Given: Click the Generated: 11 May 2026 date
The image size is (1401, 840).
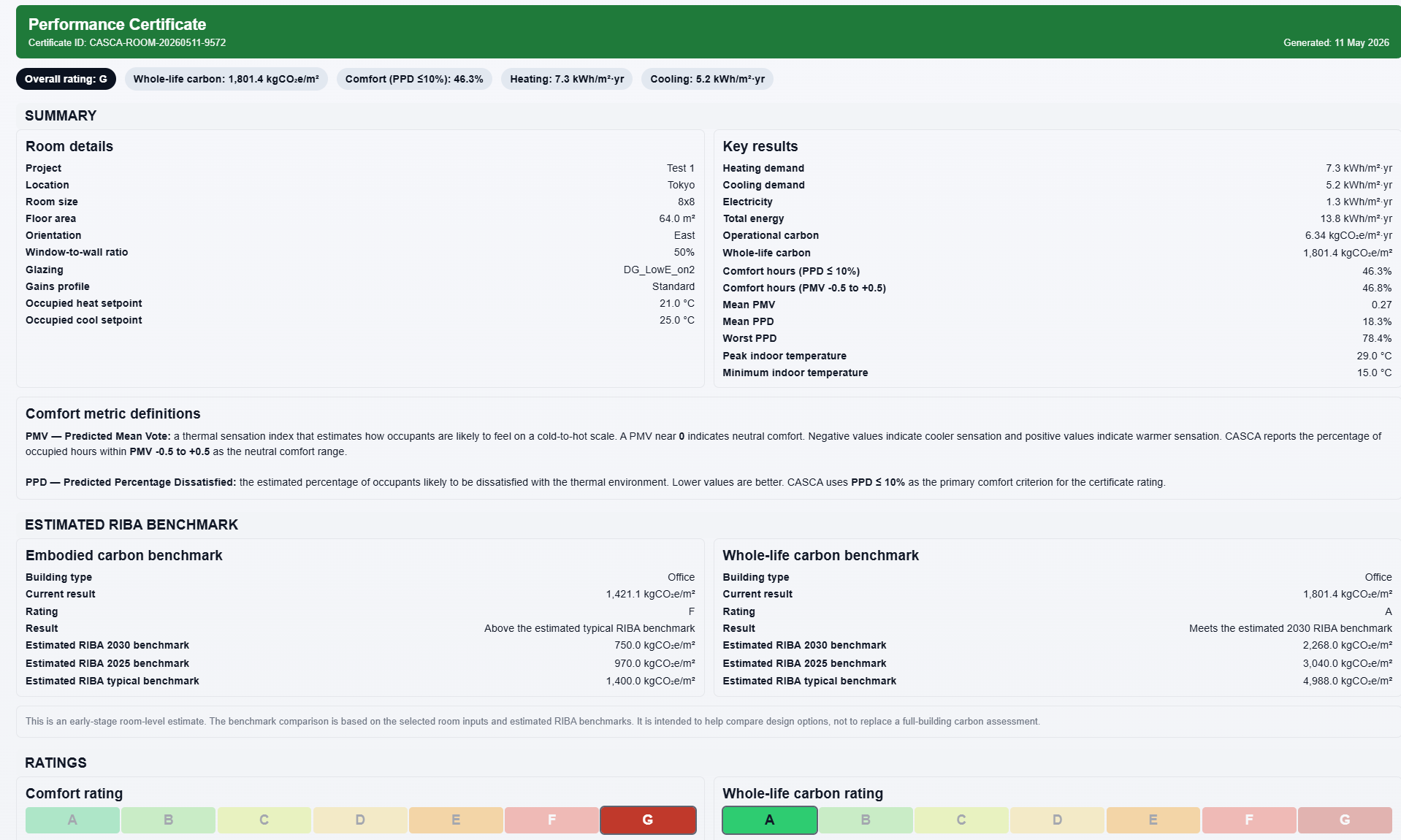Looking at the screenshot, I should [x=1336, y=42].
